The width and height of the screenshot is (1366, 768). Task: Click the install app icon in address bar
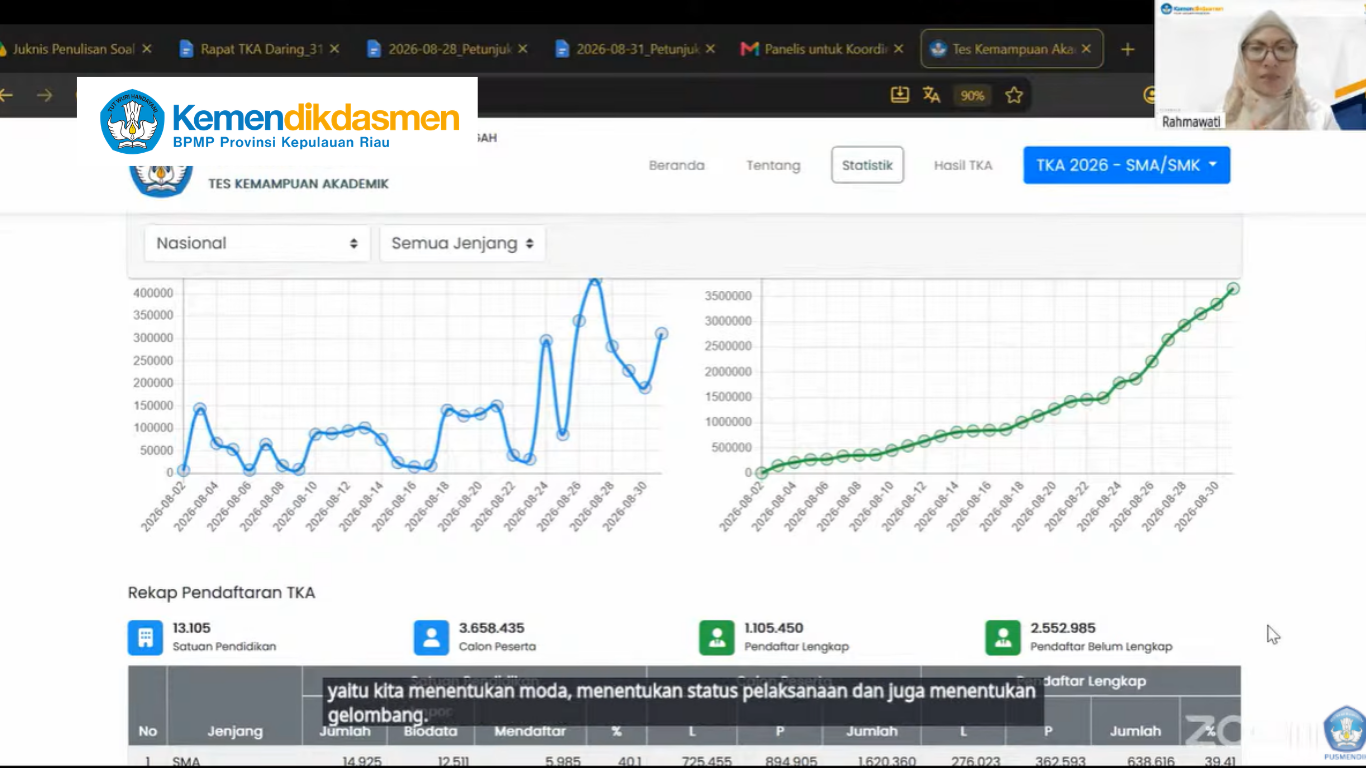tap(900, 95)
